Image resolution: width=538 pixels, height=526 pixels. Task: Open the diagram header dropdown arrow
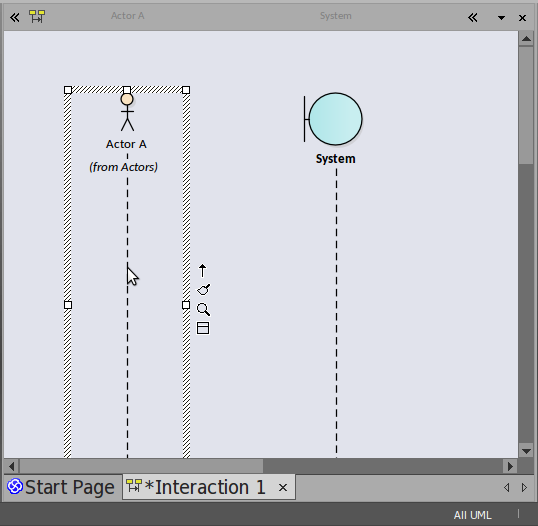[501, 18]
